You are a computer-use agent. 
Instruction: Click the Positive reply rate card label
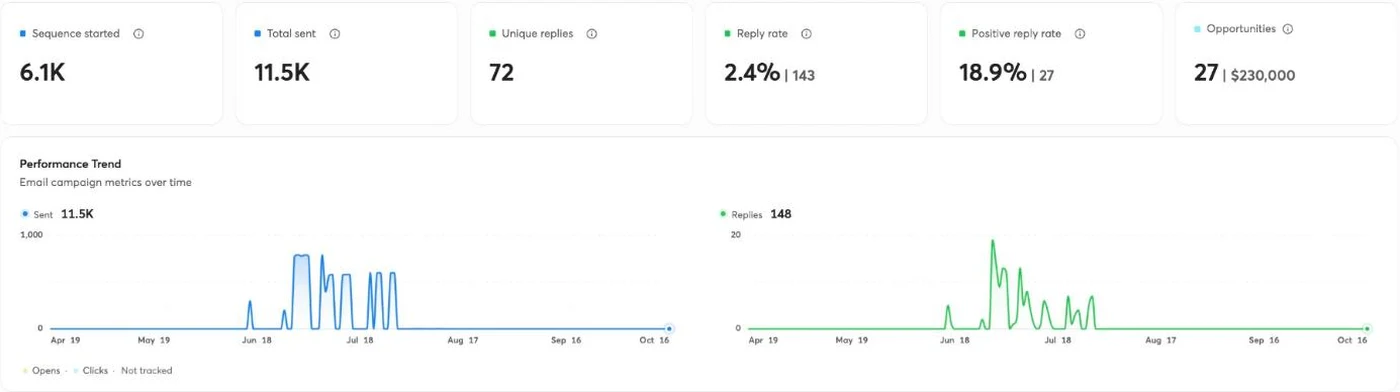point(1016,33)
